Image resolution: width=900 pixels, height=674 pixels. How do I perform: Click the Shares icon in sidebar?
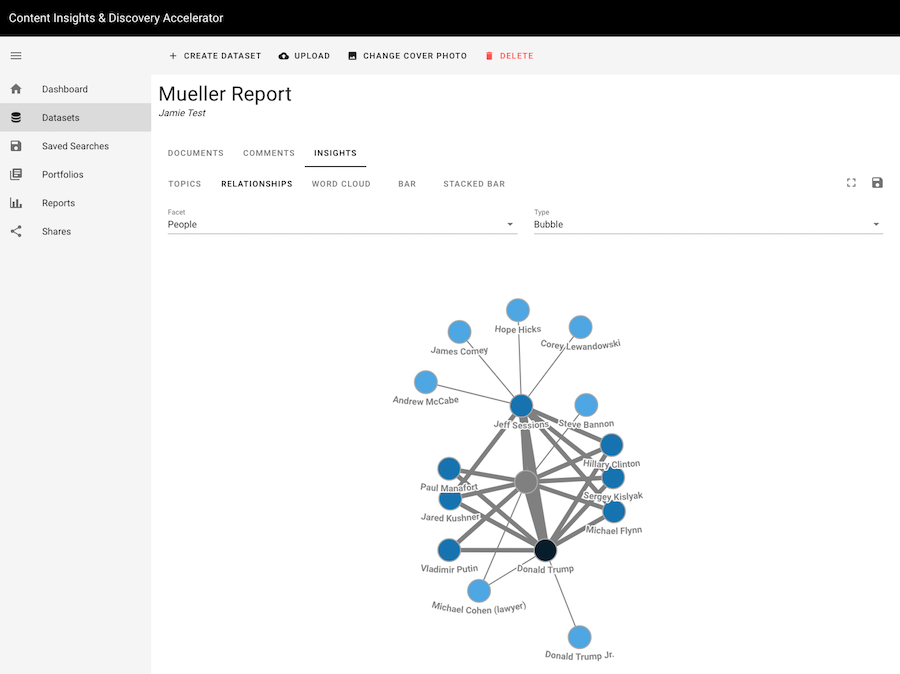tap(16, 231)
